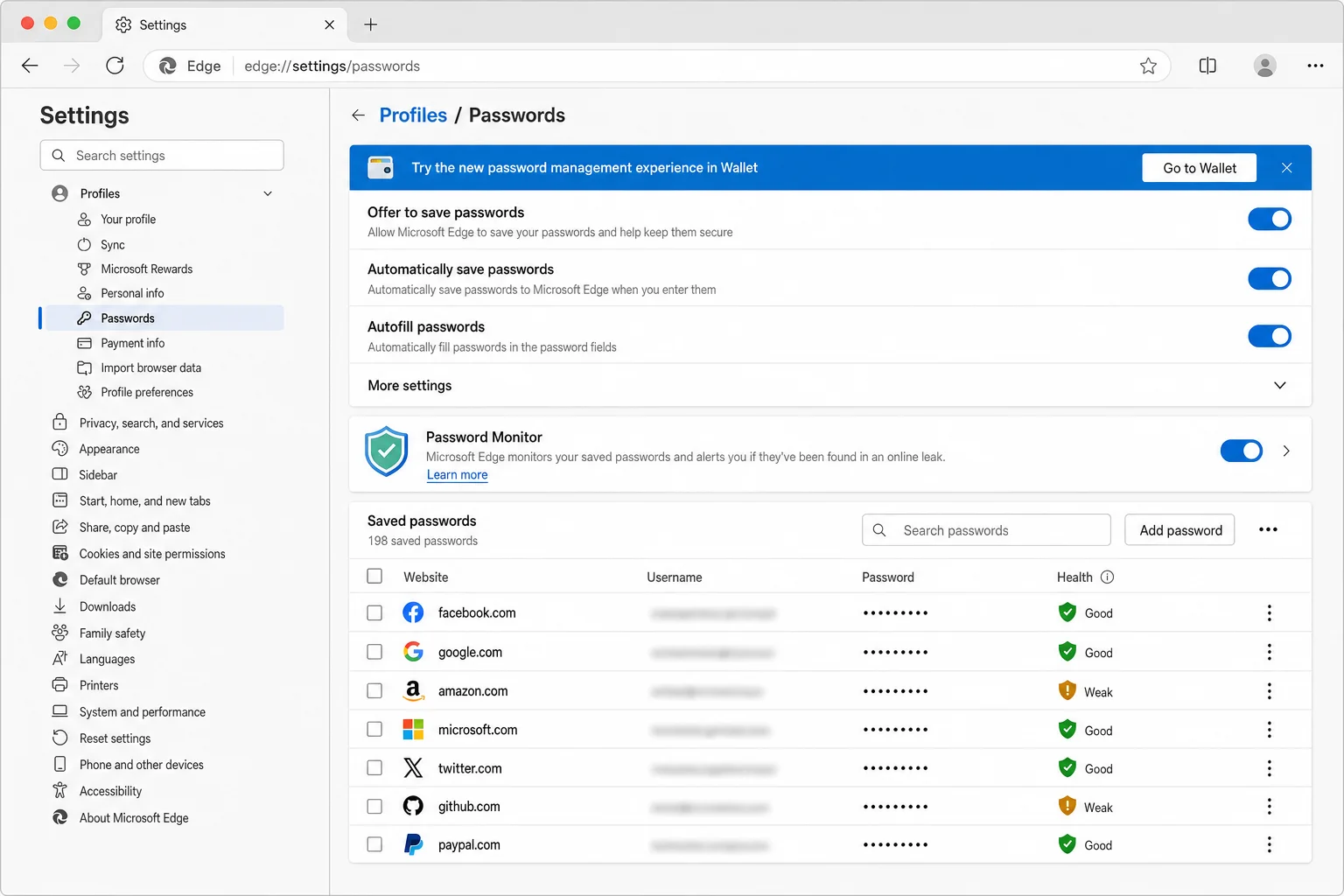Open System and performance settings
The height and width of the screenshot is (896, 1344).
pos(143,712)
